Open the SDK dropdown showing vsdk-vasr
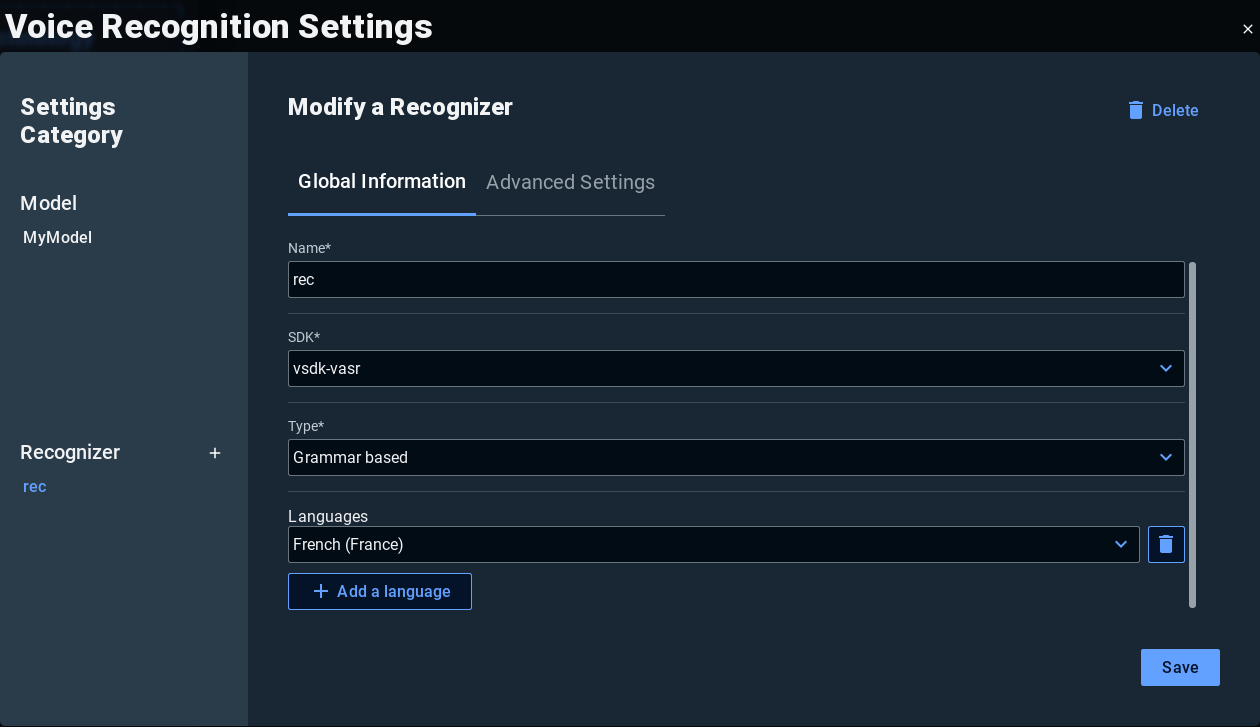The height and width of the screenshot is (727, 1260). pyautogui.click(x=736, y=369)
